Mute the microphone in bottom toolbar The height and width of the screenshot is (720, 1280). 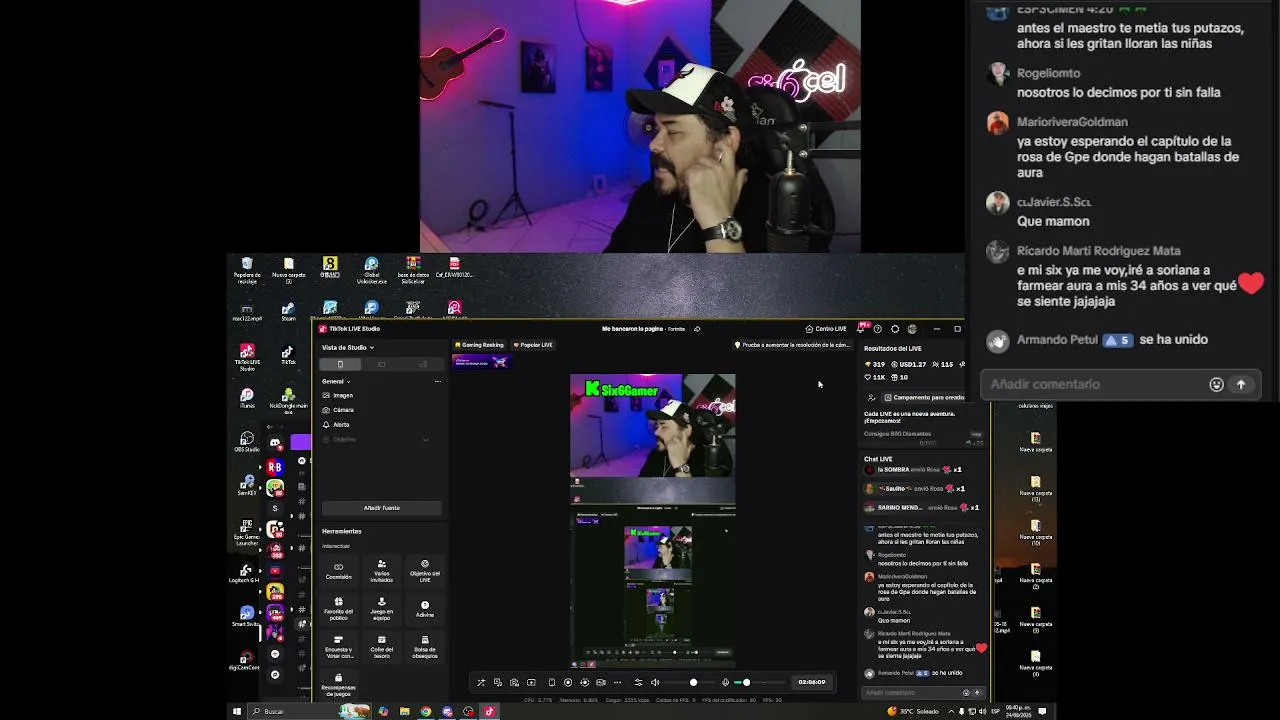[x=725, y=682]
